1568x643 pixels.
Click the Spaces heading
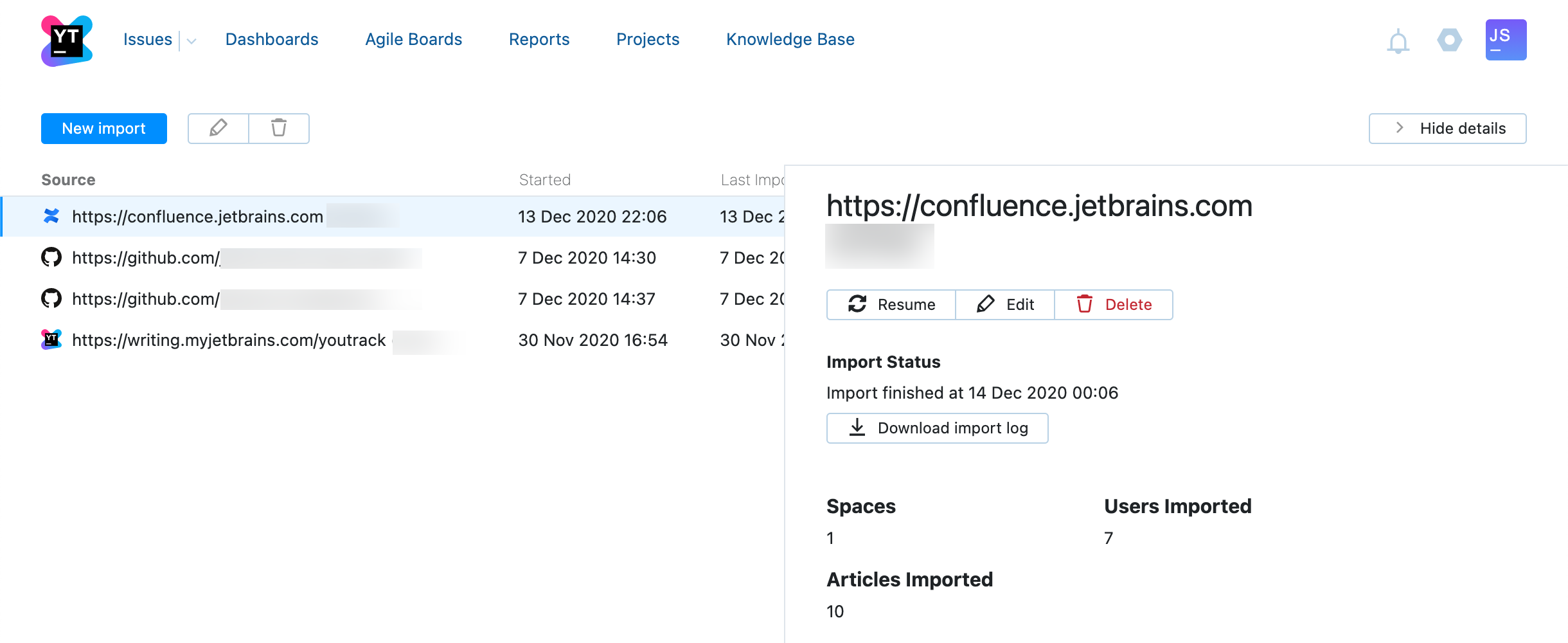pyautogui.click(x=861, y=507)
